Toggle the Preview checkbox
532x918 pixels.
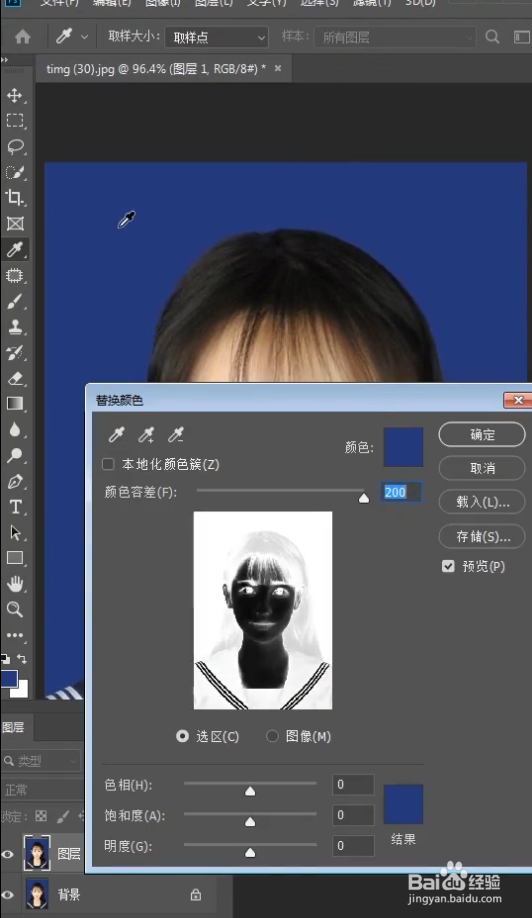(x=448, y=566)
